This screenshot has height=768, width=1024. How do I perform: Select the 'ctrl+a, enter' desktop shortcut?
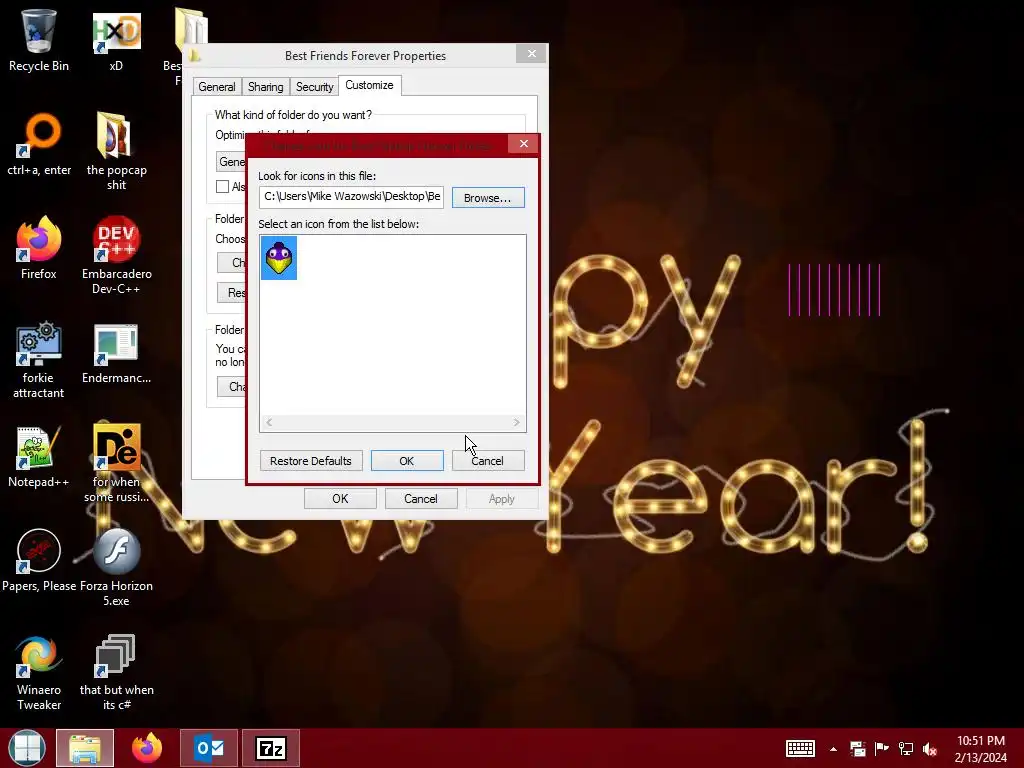(x=39, y=145)
